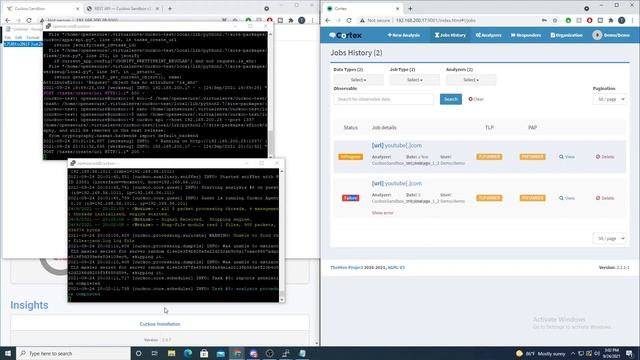Open the New Analysis page in Cortex
Screen dimensions: 640x360
(x=404, y=35)
